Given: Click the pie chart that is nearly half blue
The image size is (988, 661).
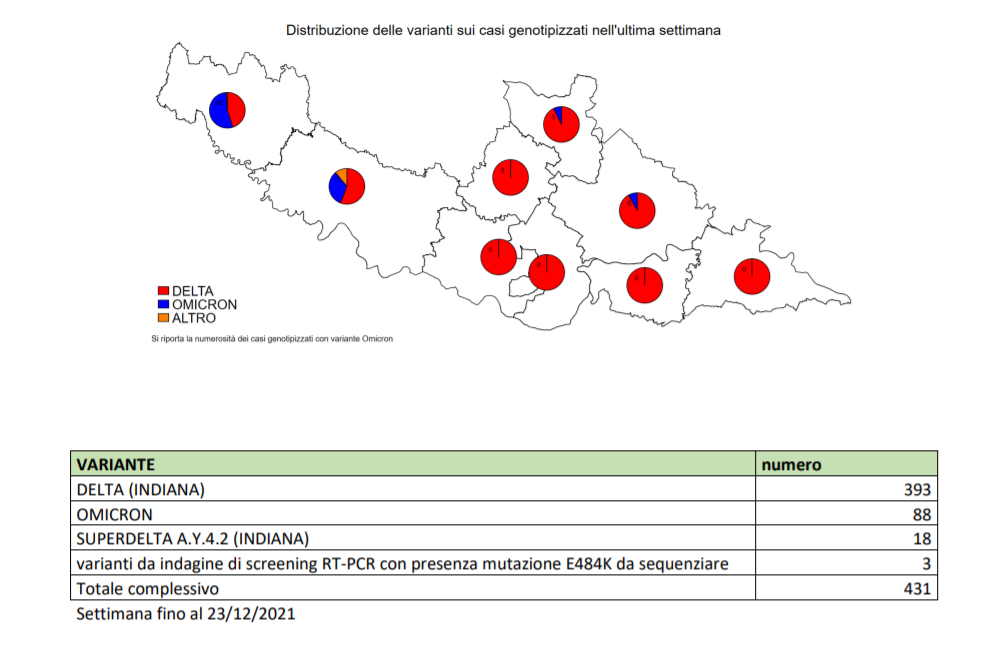Looking at the screenshot, I should point(227,109).
